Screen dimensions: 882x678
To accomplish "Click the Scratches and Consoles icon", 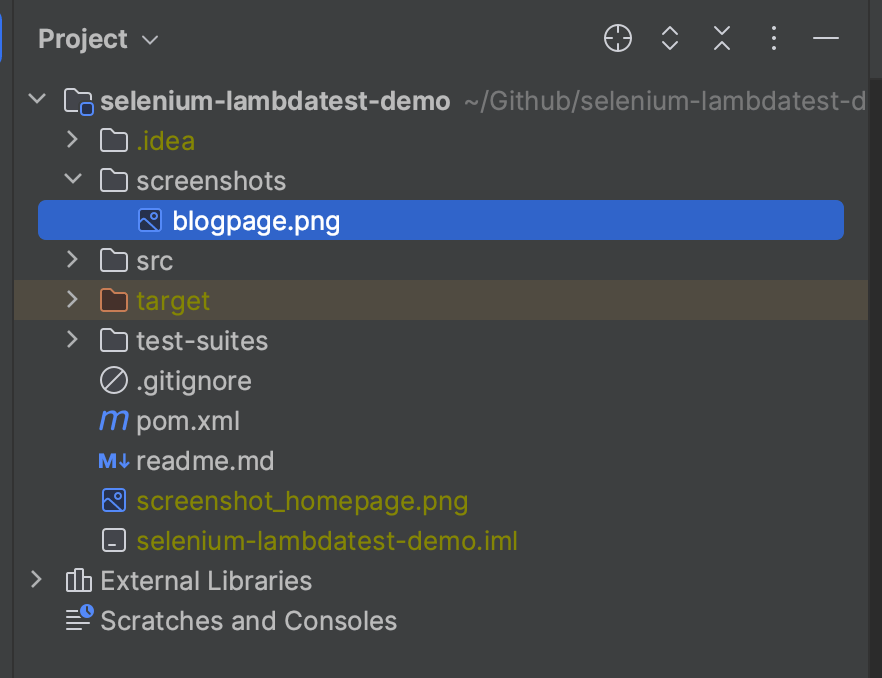I will [x=78, y=619].
